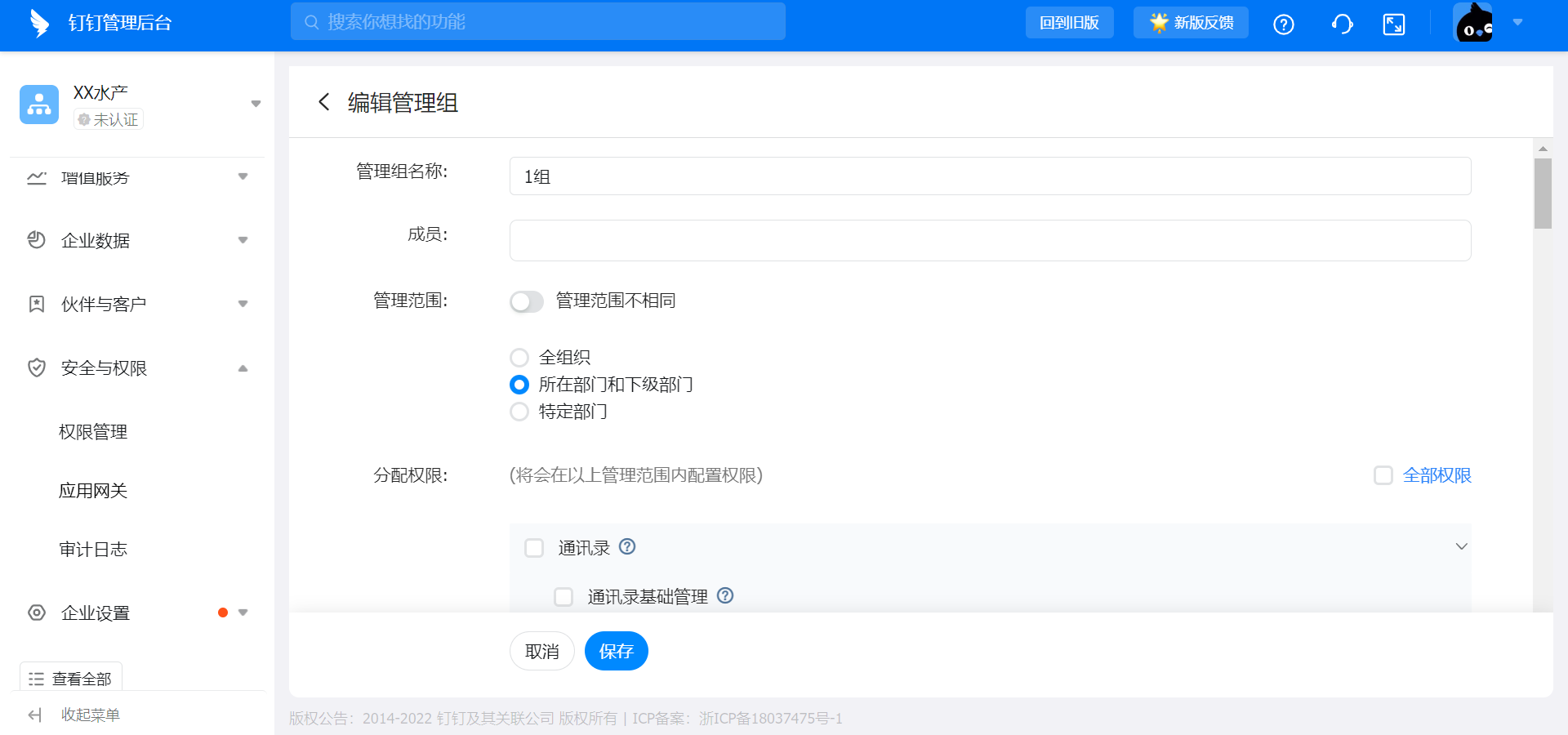The image size is (1568, 735).
Task: Click the 取消 button
Action: [542, 651]
